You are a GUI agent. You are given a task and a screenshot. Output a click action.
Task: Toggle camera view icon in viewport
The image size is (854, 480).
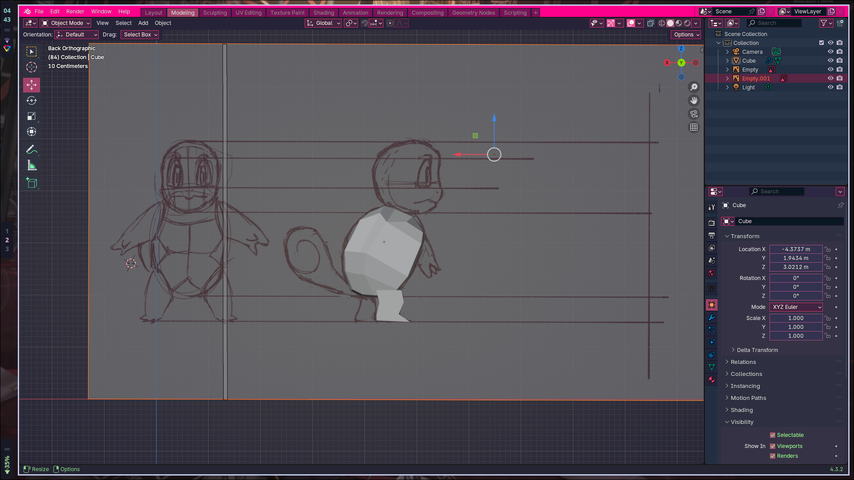point(693,114)
